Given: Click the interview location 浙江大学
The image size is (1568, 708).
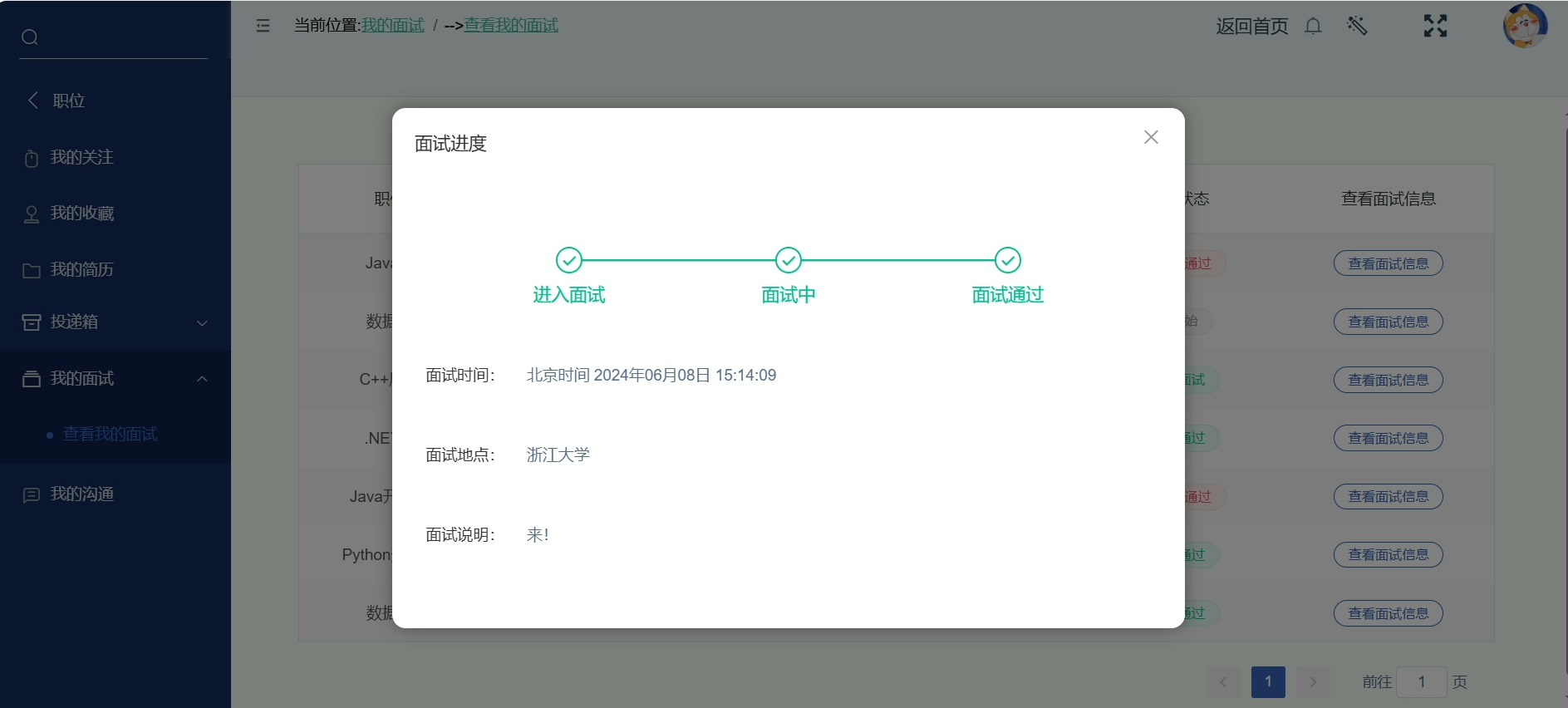Looking at the screenshot, I should [558, 455].
